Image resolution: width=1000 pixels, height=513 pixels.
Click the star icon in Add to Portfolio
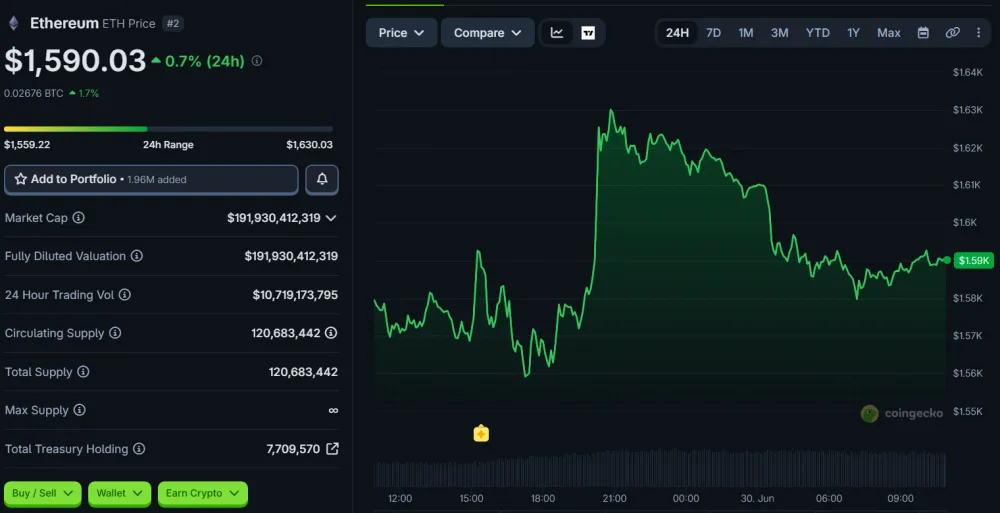pyautogui.click(x=20, y=179)
